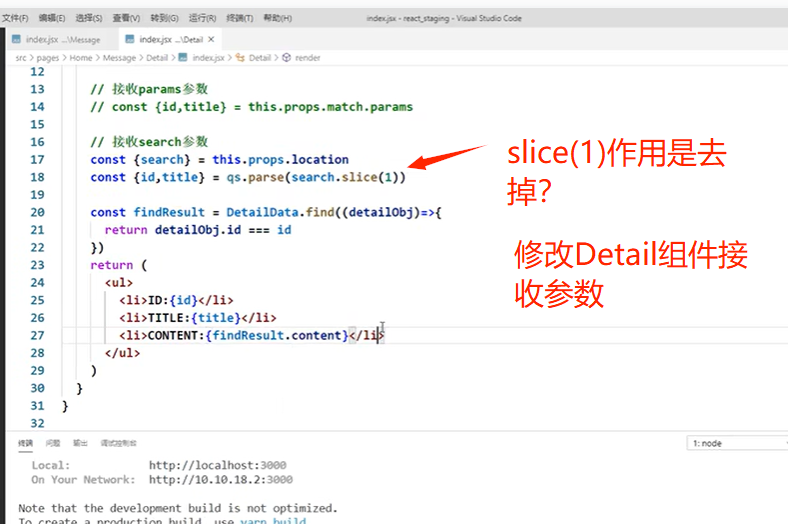Open the http://localhost:3000 link in terminal
This screenshot has width=788, height=524.
pyautogui.click(x=218, y=465)
